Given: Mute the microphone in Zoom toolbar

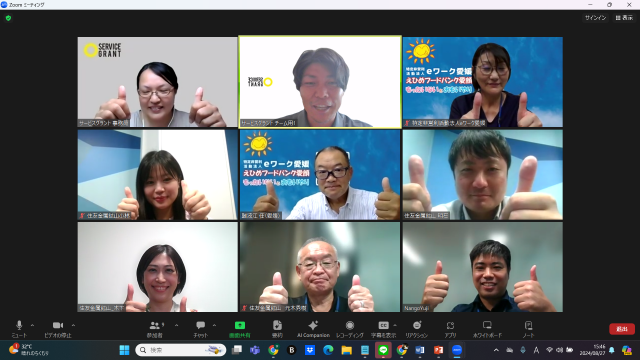Looking at the screenshot, I should (19, 329).
